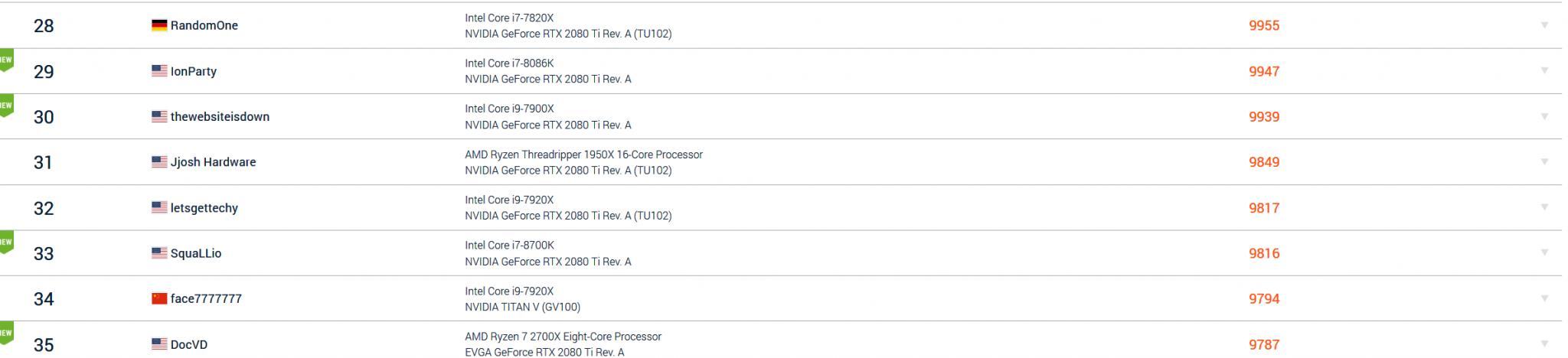Click the NEW badge on rank 29
This screenshot has height=358, width=1568.
click(x=6, y=60)
